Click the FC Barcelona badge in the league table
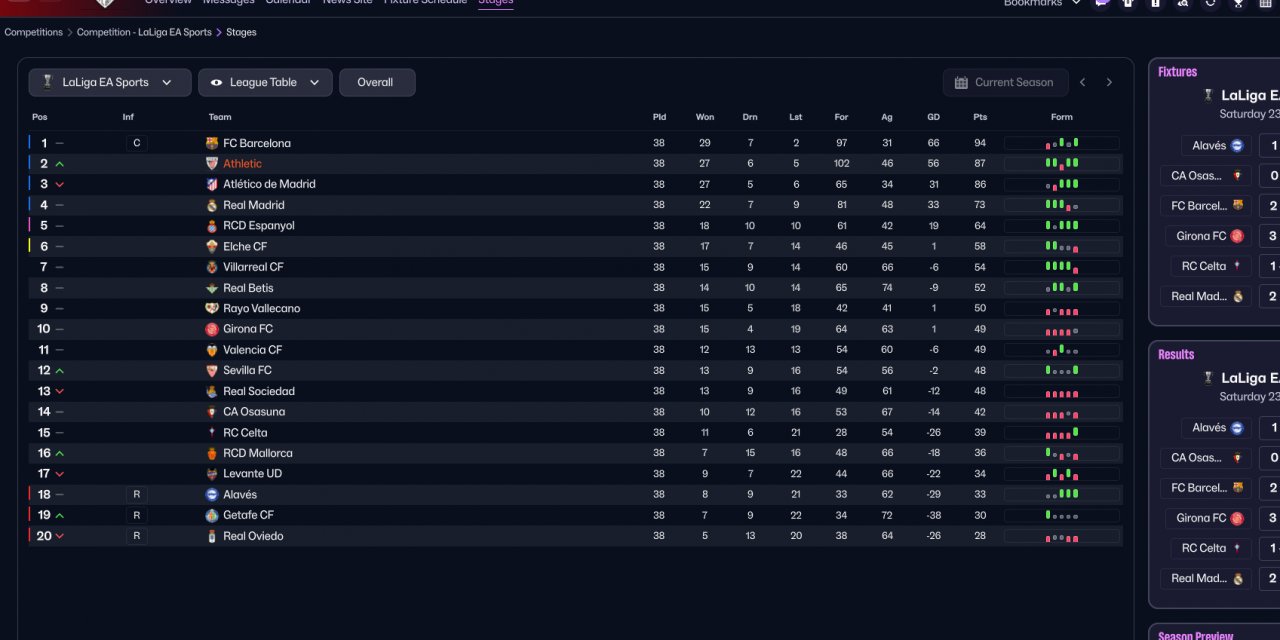This screenshot has width=1280, height=640. point(212,143)
